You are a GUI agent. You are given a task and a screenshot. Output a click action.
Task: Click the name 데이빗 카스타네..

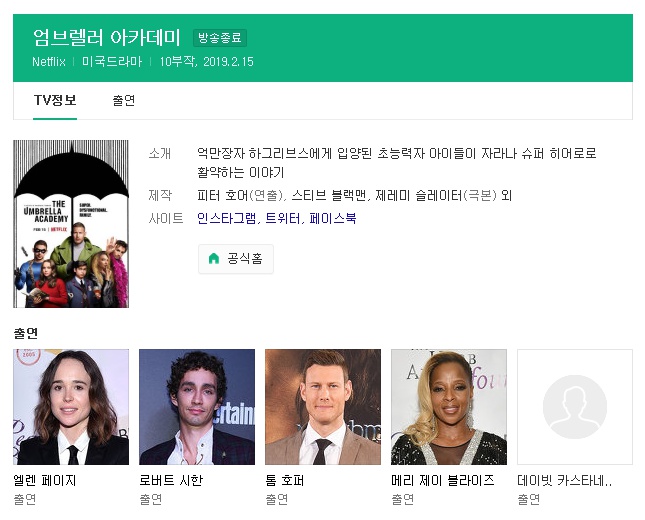click(564, 481)
